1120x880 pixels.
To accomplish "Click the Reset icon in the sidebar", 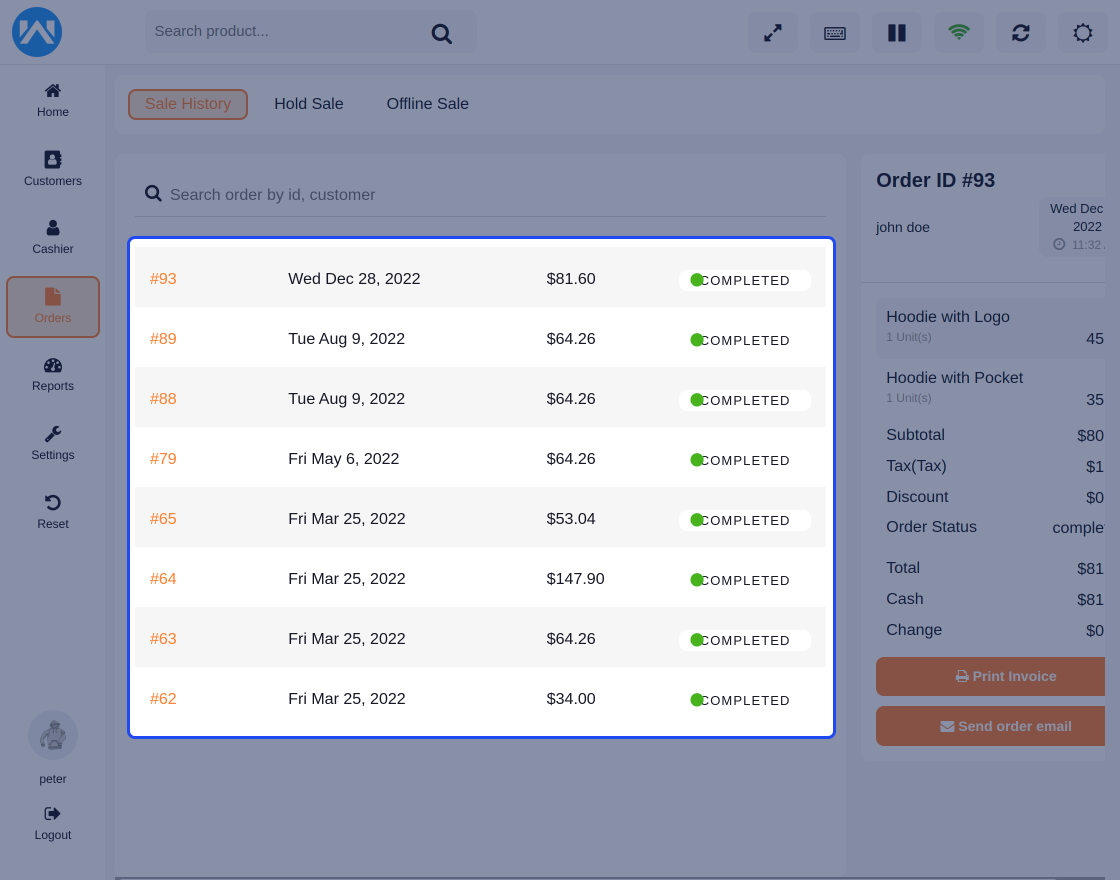I will pyautogui.click(x=52, y=509).
